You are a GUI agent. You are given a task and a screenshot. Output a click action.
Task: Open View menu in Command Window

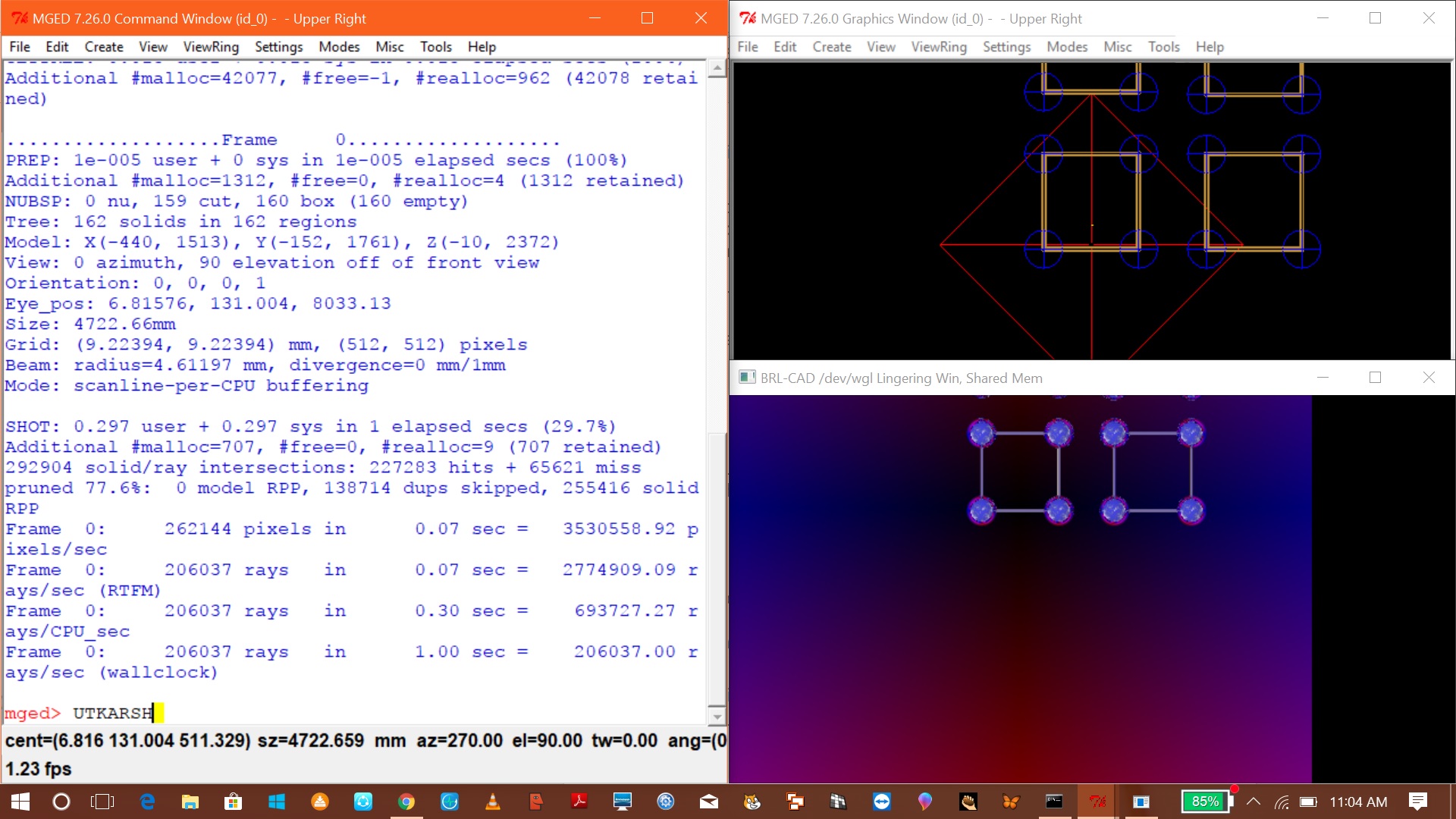coord(152,47)
